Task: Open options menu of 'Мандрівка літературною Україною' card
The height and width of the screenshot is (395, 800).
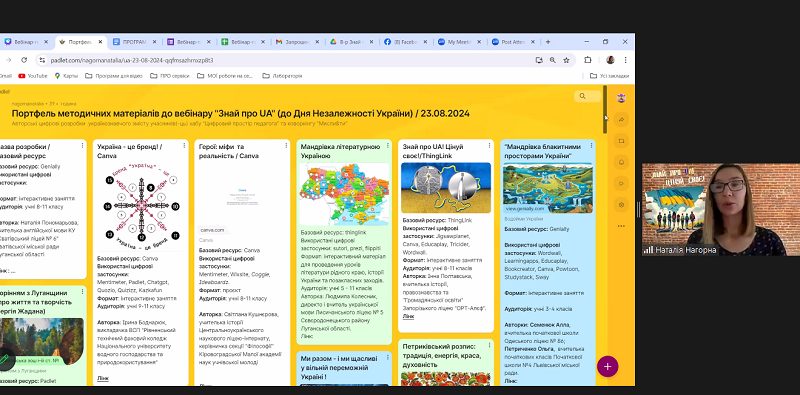Action: [387, 146]
